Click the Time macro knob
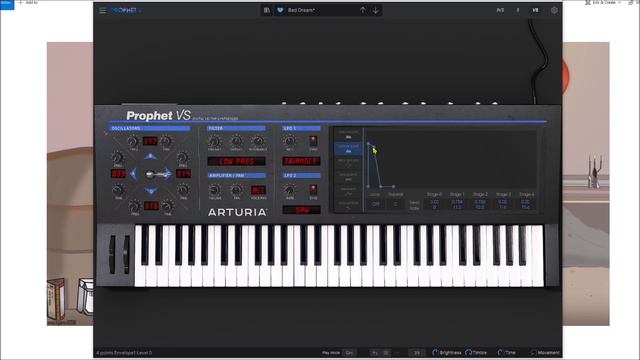 pyautogui.click(x=501, y=353)
